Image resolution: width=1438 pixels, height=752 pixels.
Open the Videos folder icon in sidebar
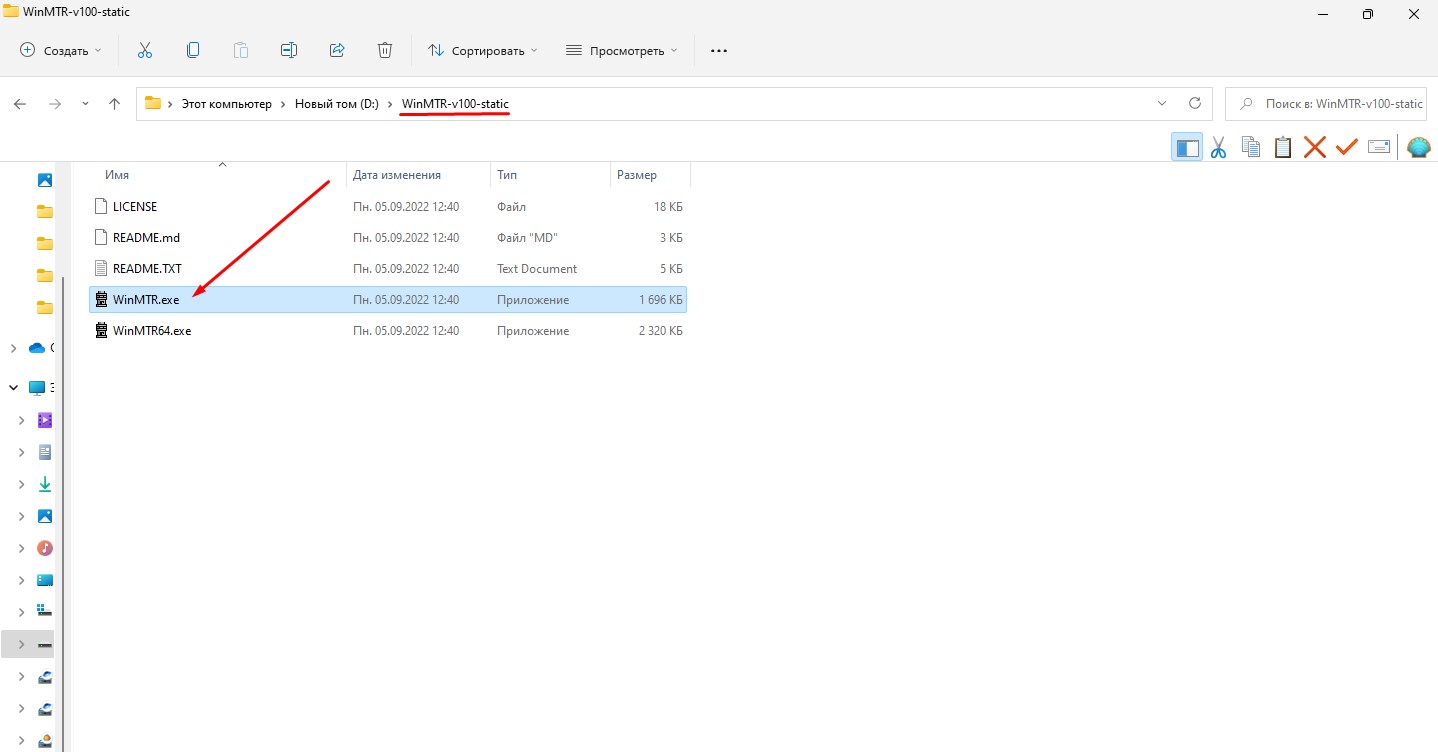44,420
